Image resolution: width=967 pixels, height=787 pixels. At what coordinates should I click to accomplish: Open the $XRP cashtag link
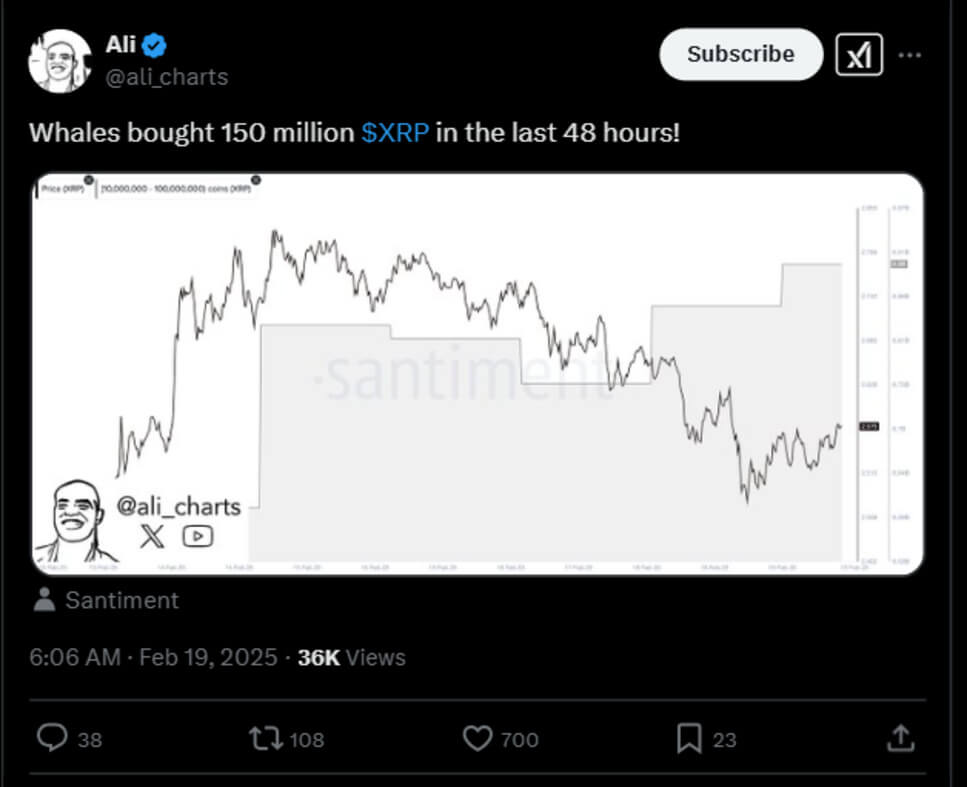[x=395, y=133]
